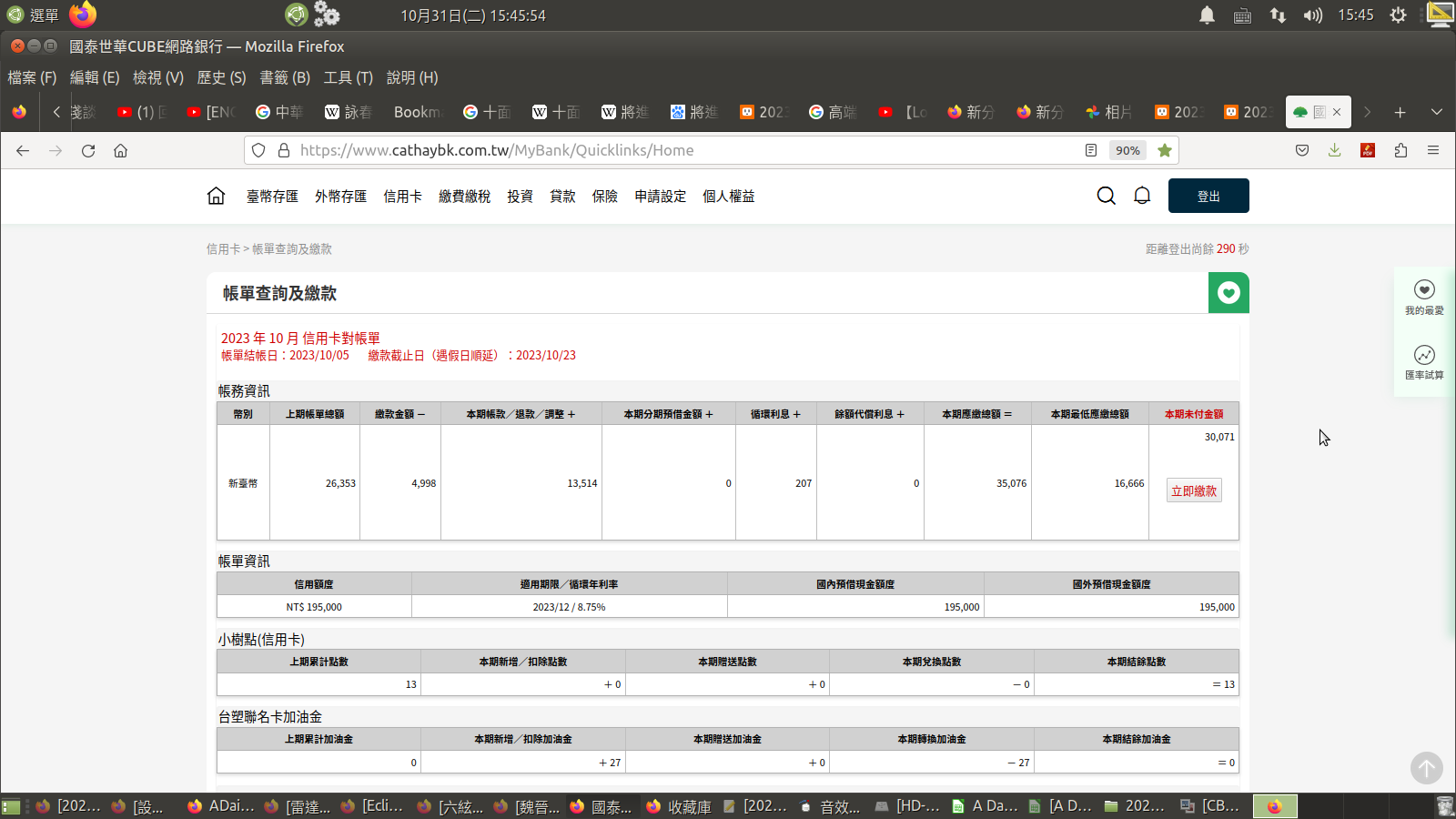The height and width of the screenshot is (819, 1456).
Task: Expand 繳費繳稅 navigation menu
Action: (x=464, y=196)
